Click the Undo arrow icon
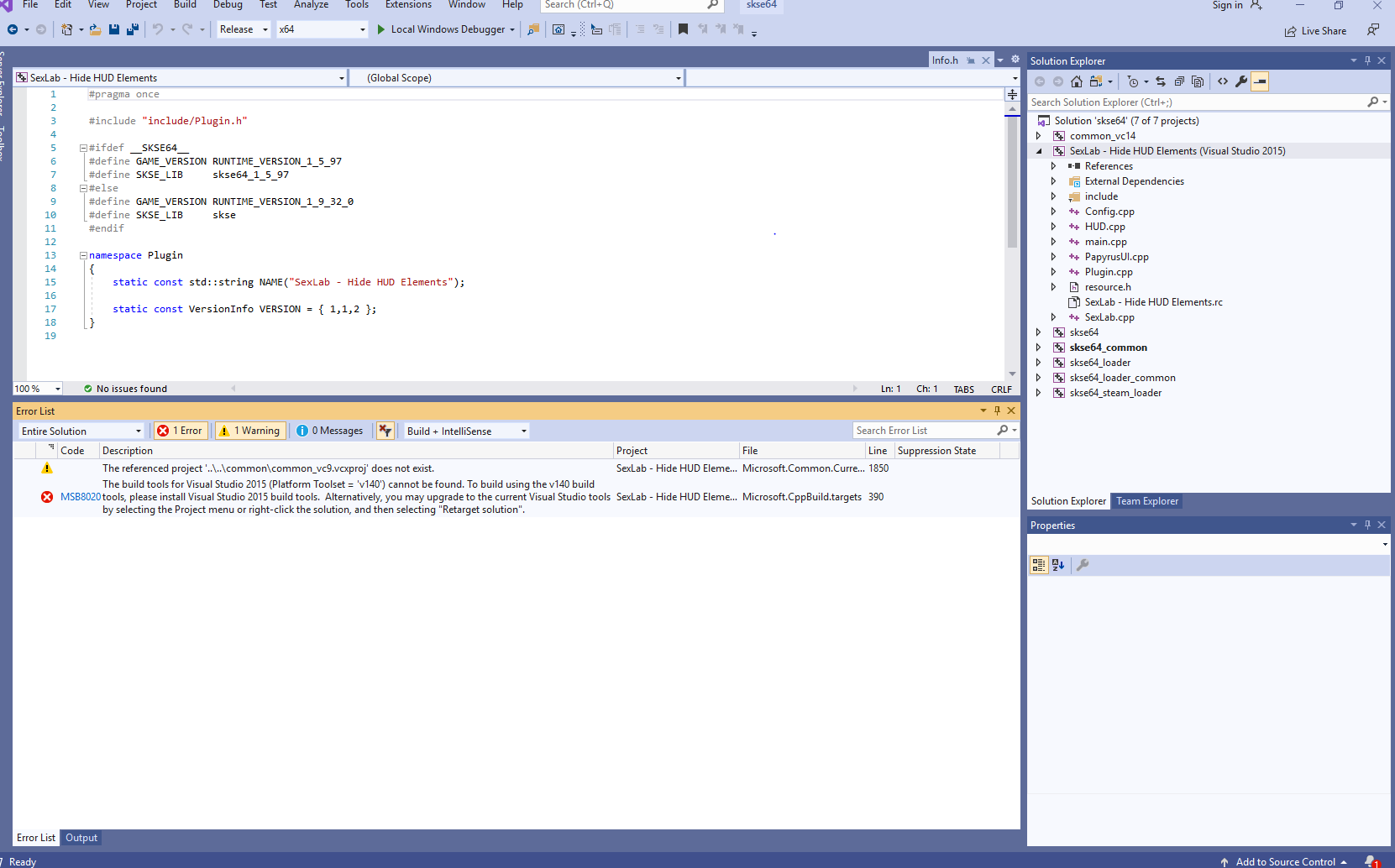The height and width of the screenshot is (868, 1395). [157, 29]
